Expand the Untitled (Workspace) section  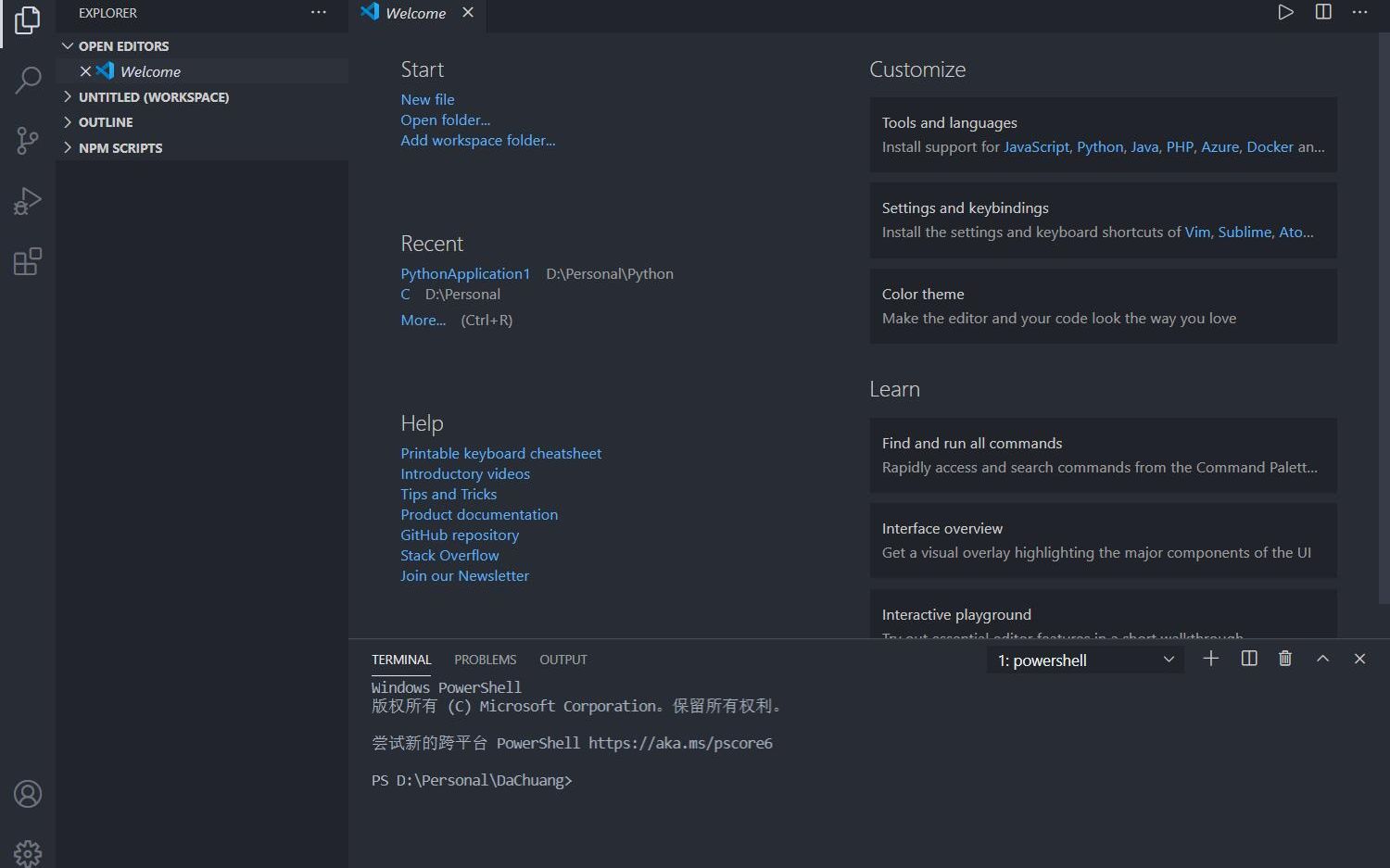click(x=202, y=97)
